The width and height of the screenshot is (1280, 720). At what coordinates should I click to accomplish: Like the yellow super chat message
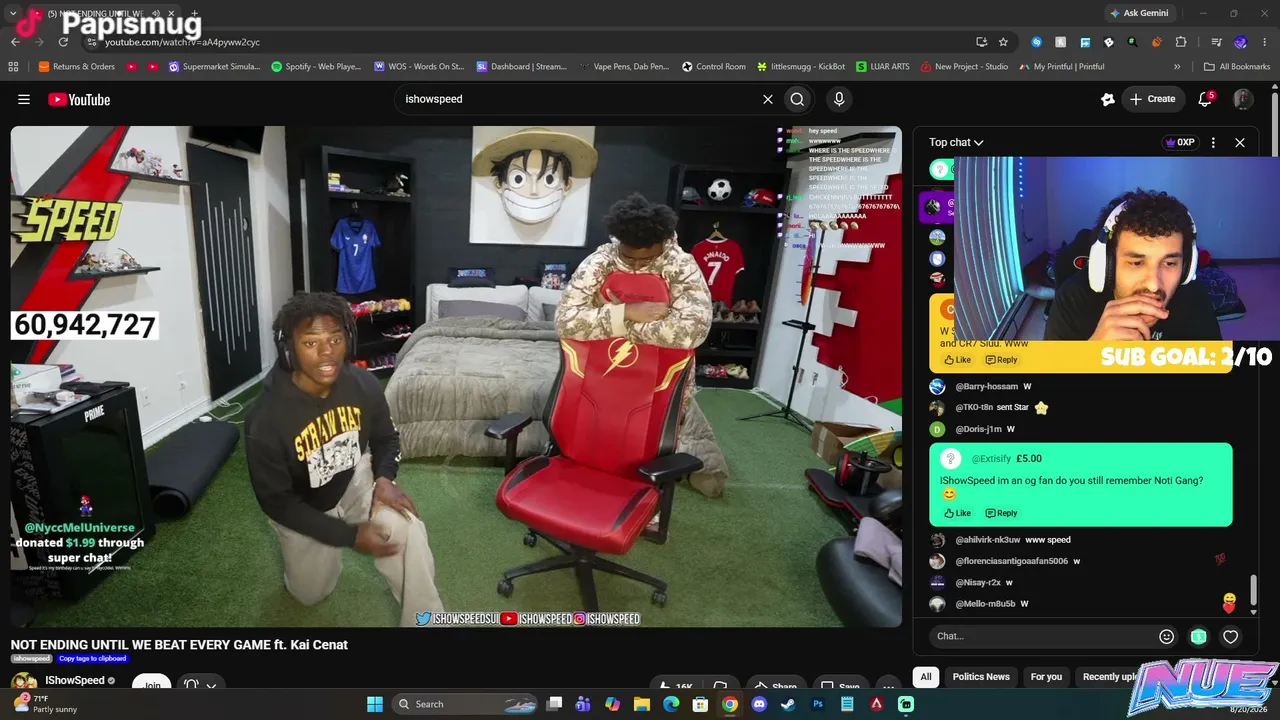(957, 360)
